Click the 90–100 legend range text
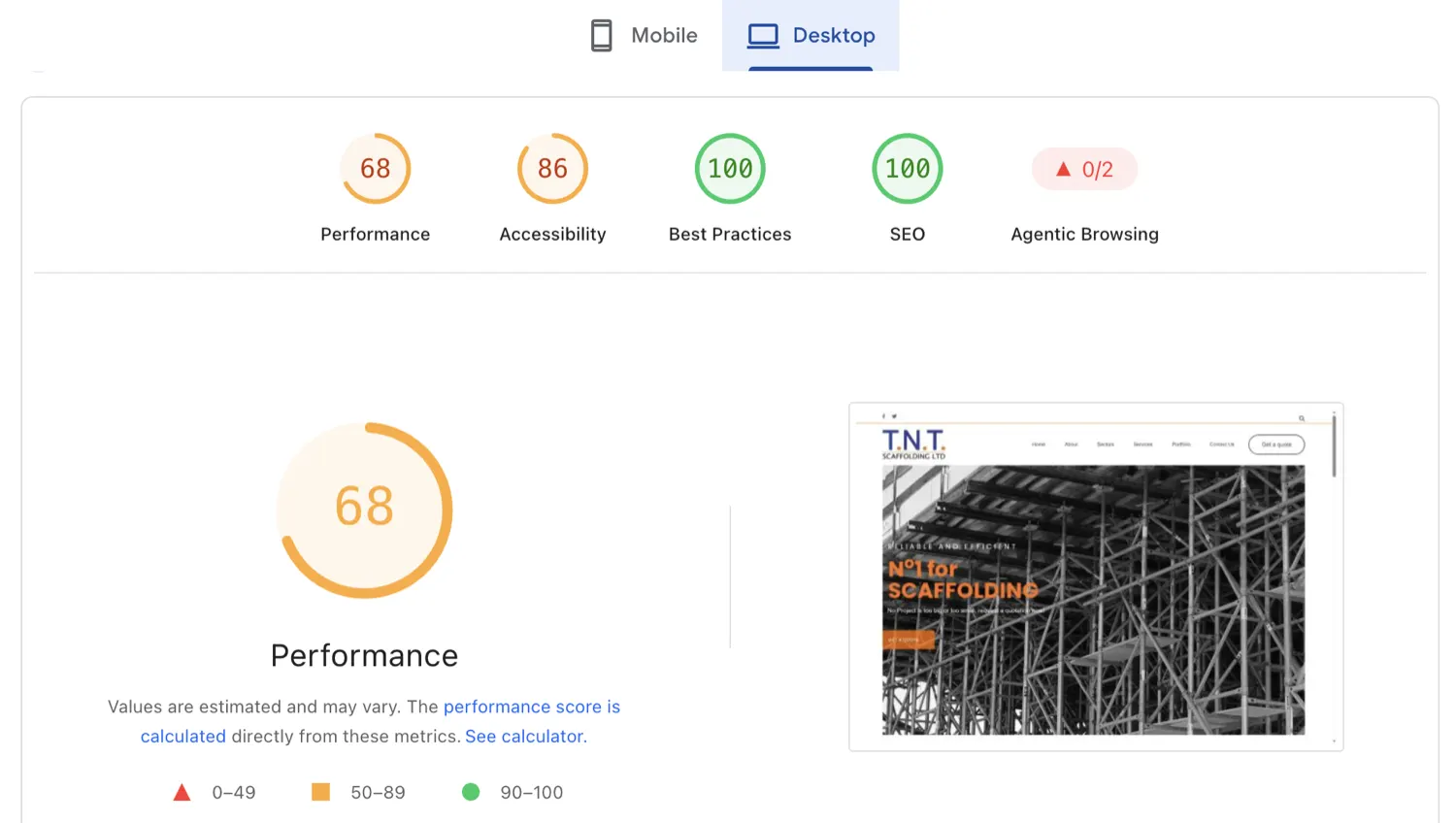The width and height of the screenshot is (1456, 823). point(531,793)
